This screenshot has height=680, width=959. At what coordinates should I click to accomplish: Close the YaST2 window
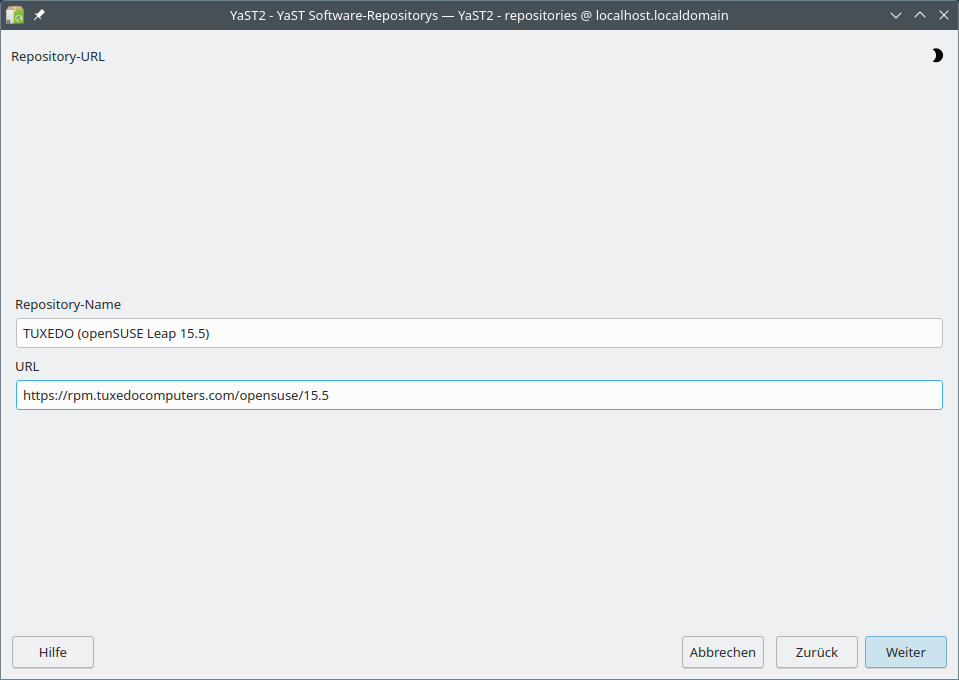click(x=944, y=15)
